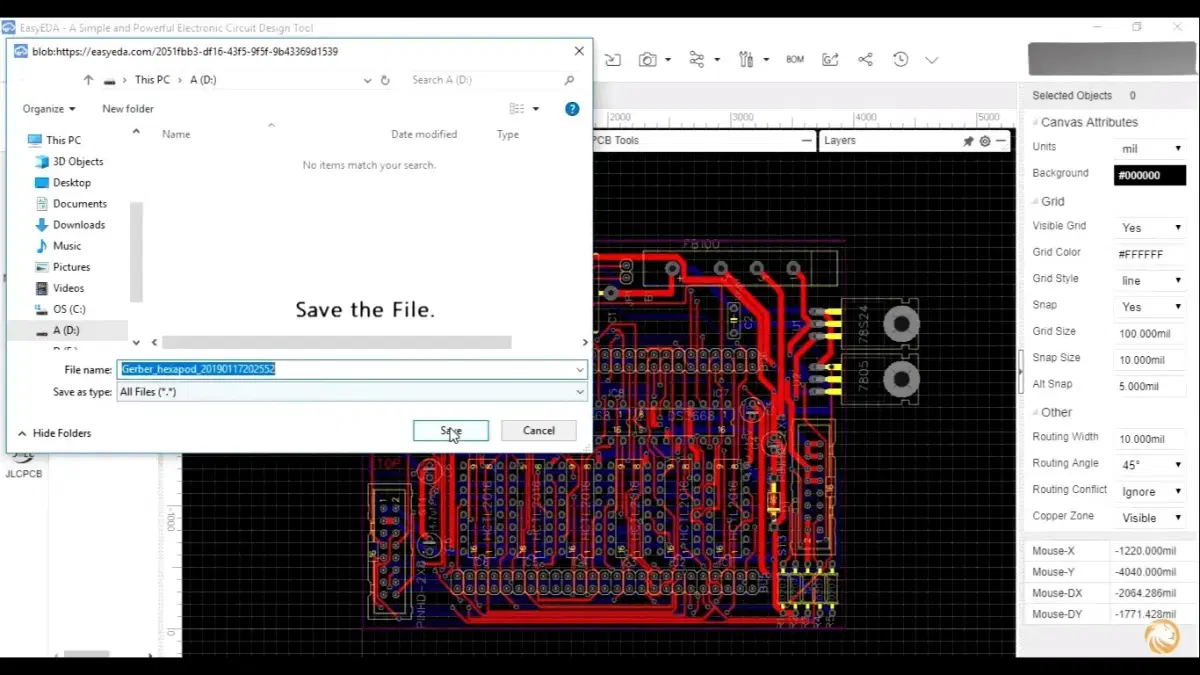Open the Routing Angle dropdown
This screenshot has height=675, width=1200.
[x=1151, y=465]
